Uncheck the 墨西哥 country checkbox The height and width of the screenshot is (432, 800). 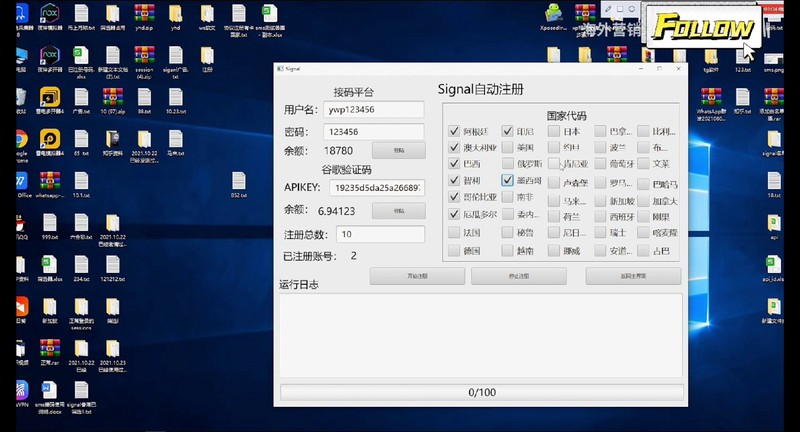click(x=507, y=180)
